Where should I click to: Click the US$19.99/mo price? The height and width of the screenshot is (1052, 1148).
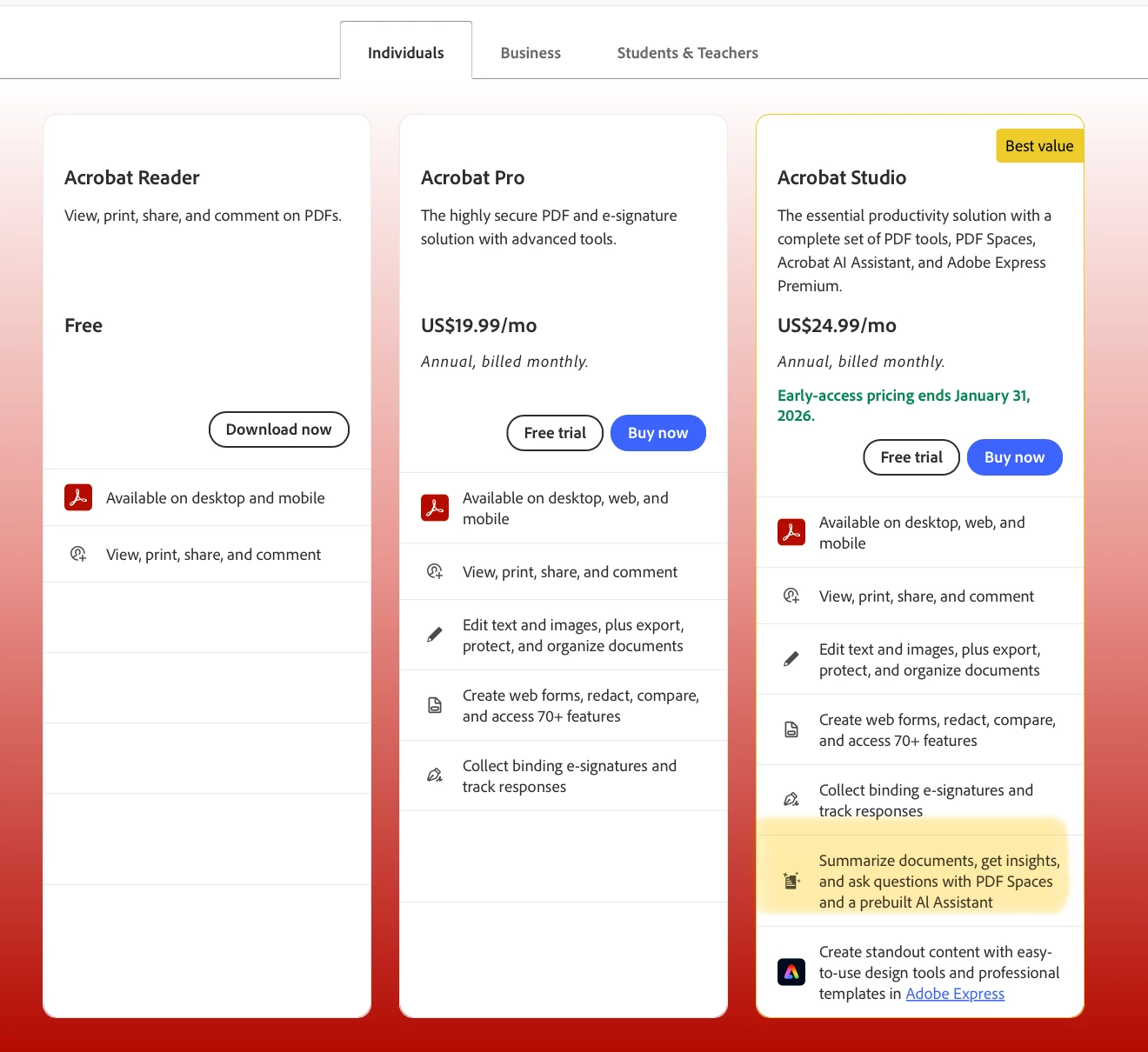[x=479, y=325]
